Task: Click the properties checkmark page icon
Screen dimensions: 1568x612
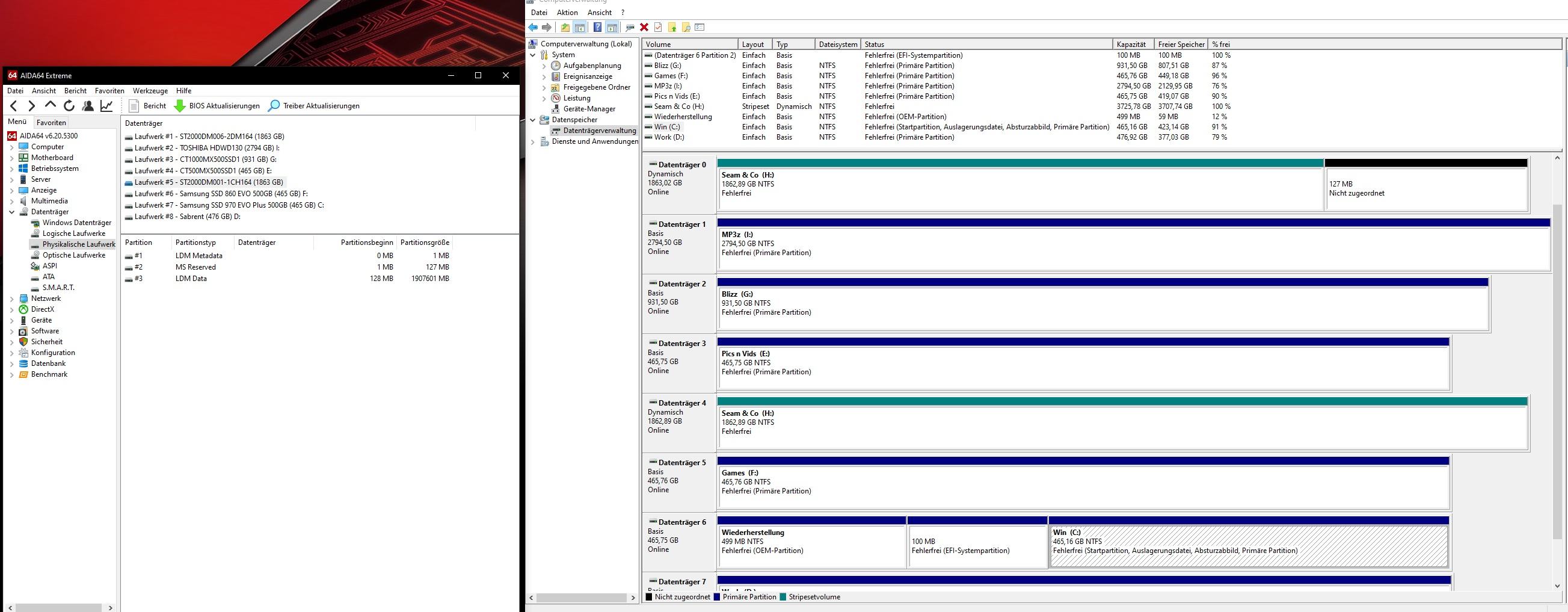Action: click(x=658, y=28)
